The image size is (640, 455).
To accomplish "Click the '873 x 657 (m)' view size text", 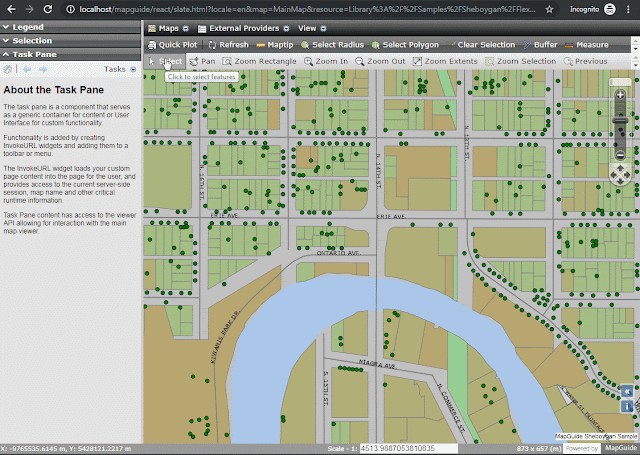I will (538, 448).
